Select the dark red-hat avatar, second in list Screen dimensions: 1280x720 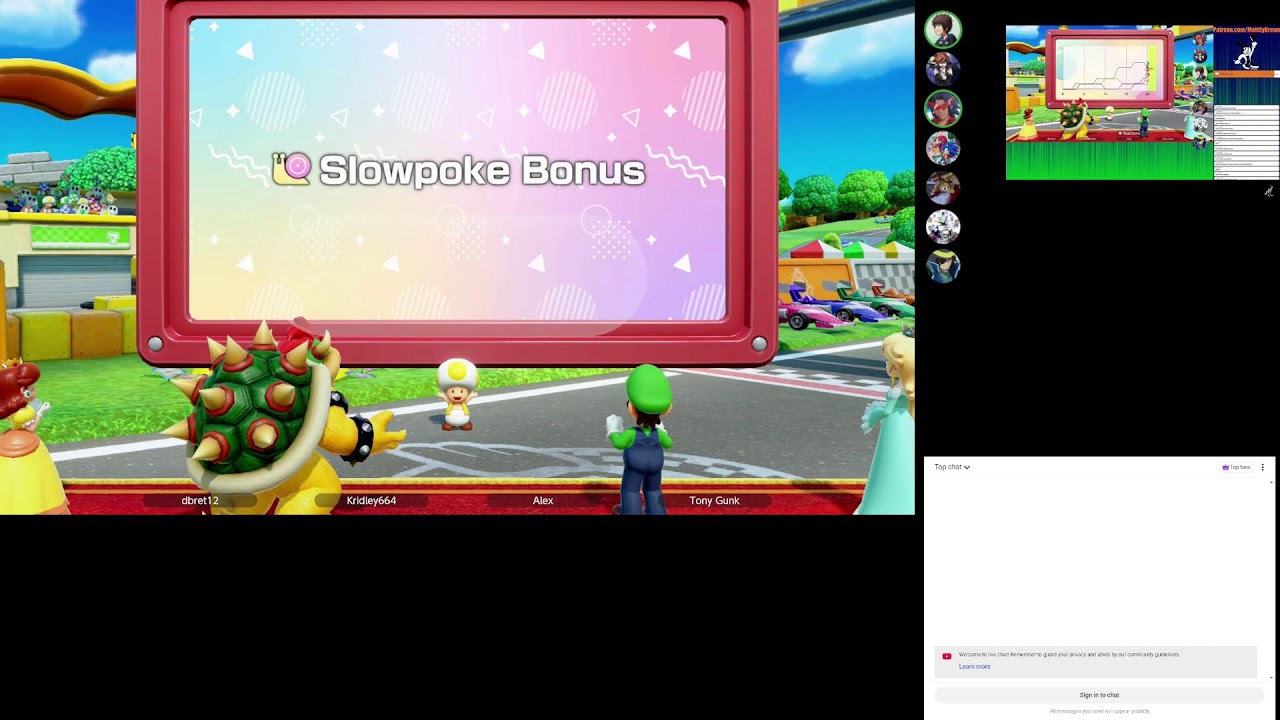pos(943,69)
